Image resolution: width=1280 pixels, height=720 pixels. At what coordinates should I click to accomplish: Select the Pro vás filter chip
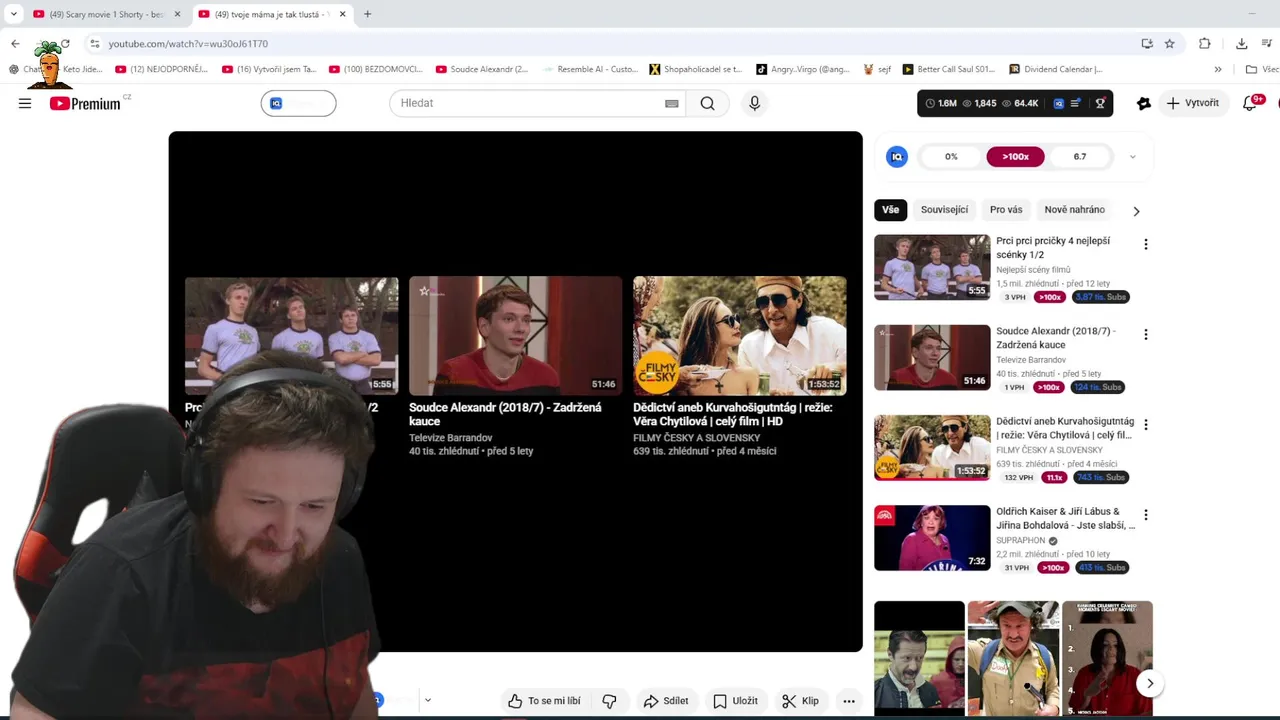[x=1006, y=210]
